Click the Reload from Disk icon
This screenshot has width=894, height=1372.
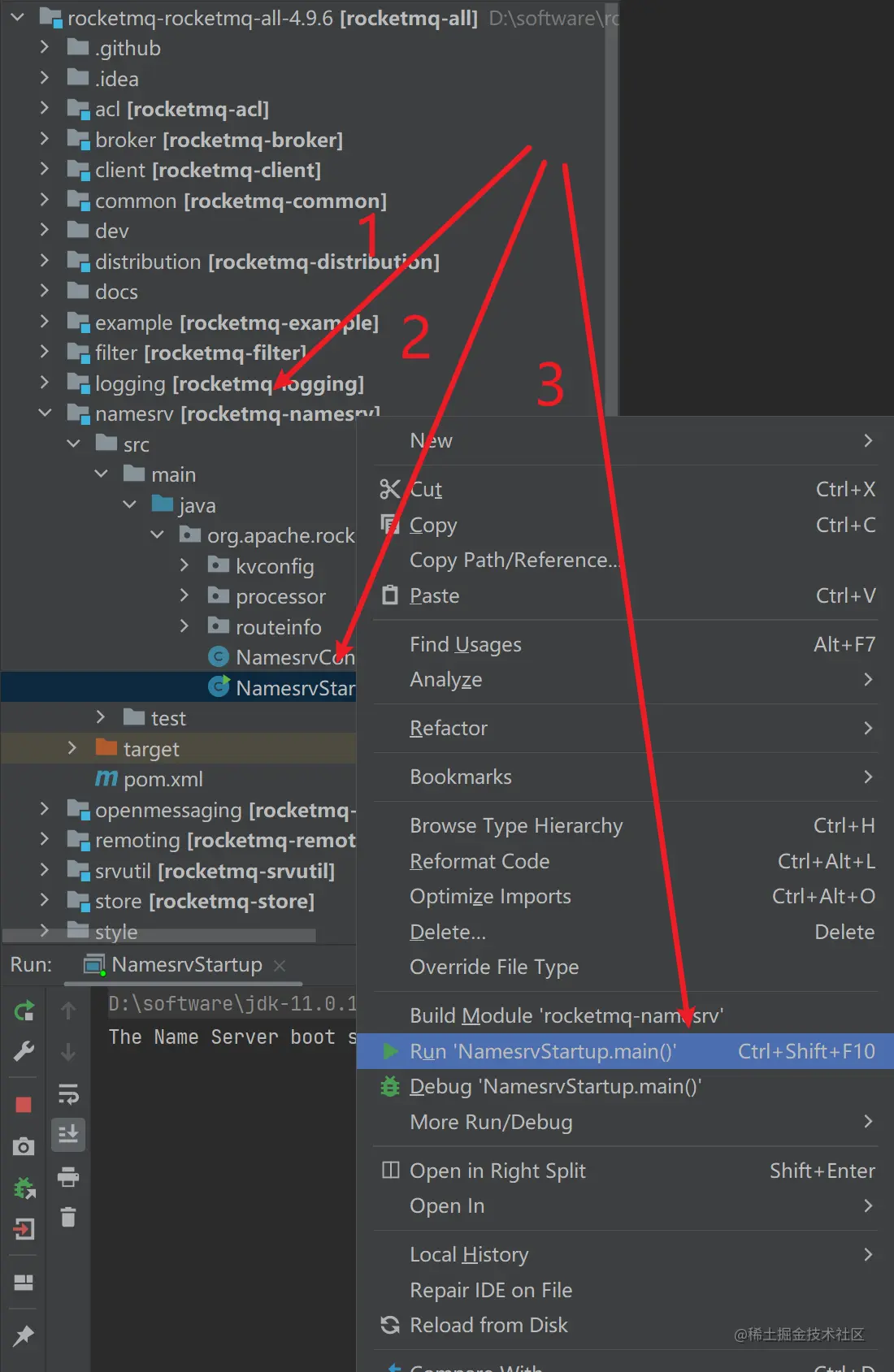390,1325
